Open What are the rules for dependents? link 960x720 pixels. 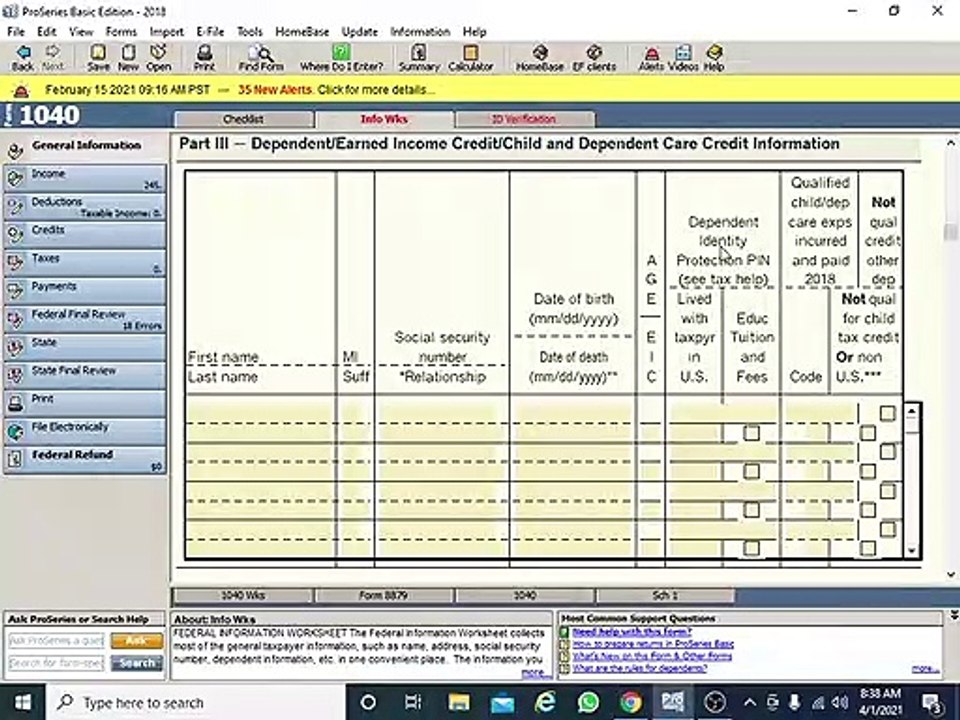(640, 668)
